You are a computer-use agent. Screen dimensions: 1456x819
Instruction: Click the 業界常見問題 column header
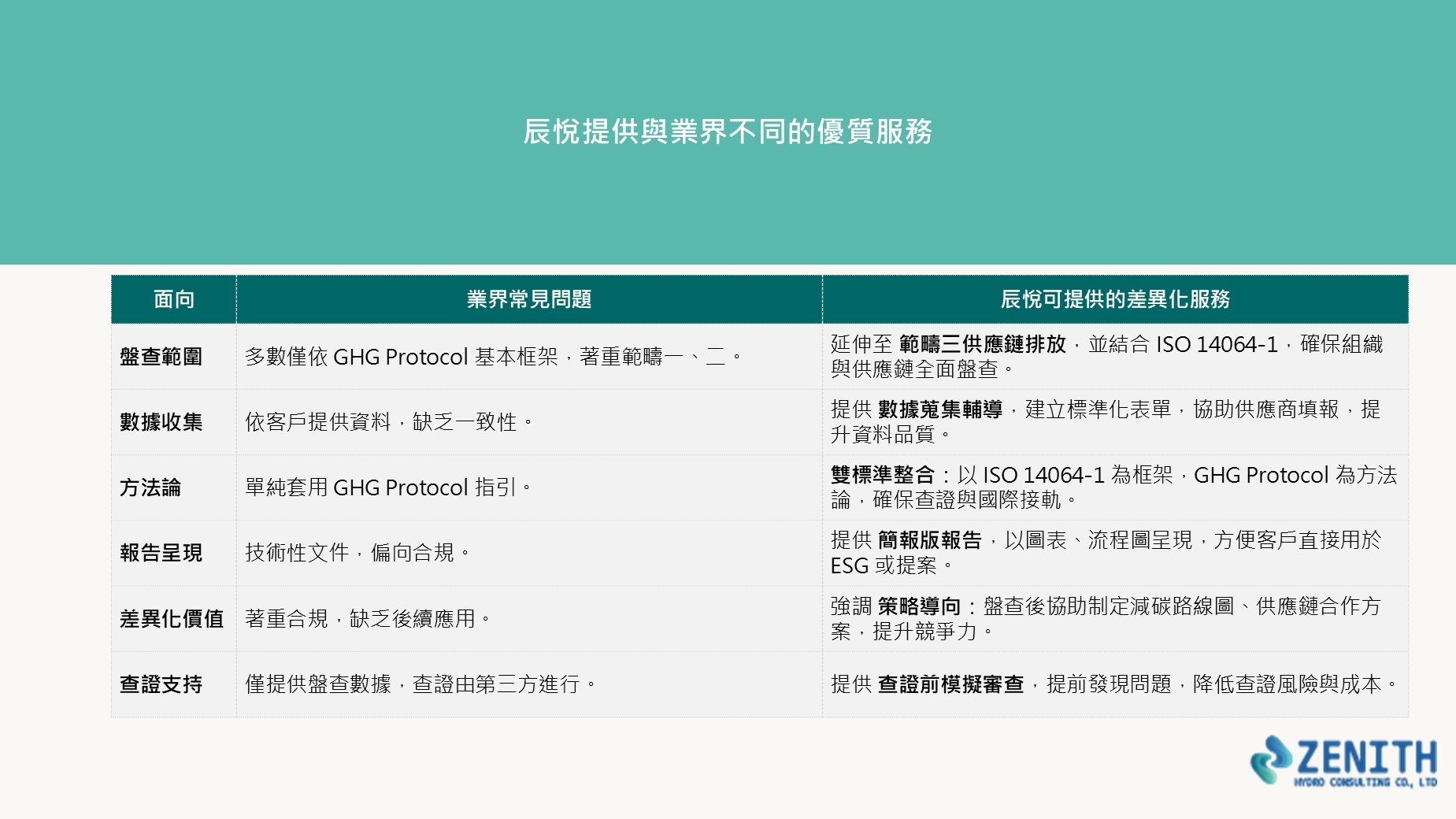pos(529,299)
